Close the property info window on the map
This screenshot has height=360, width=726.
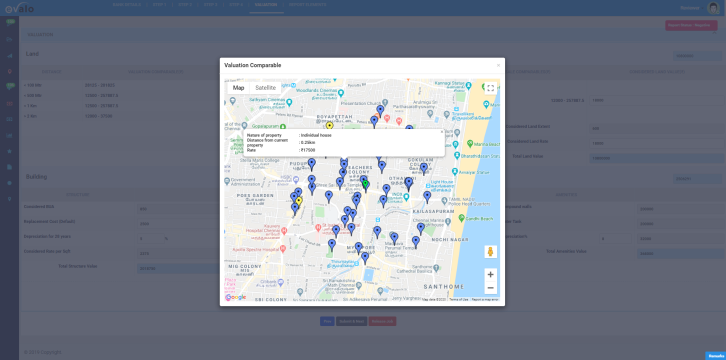tap(441, 132)
